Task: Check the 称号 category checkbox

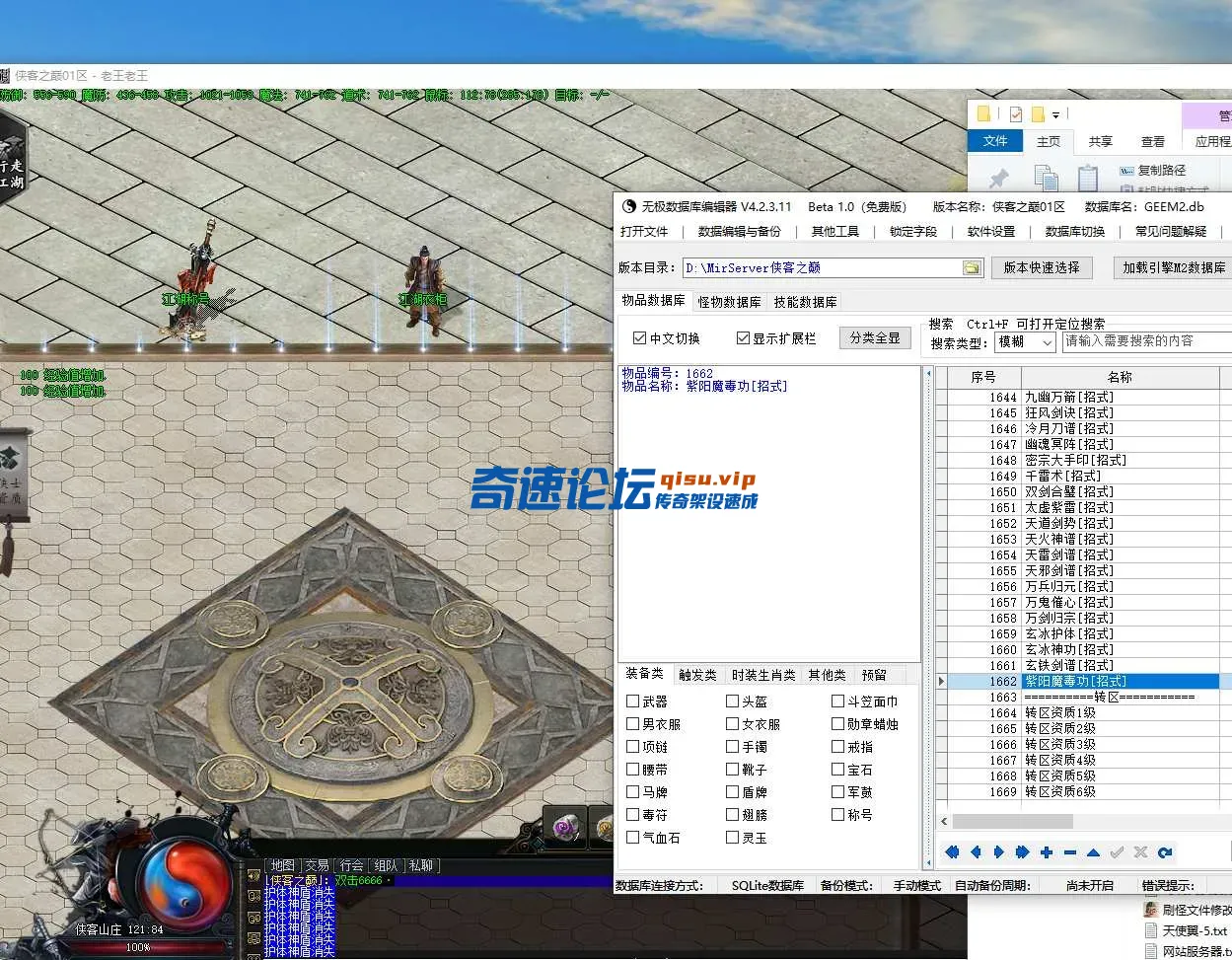Action: tap(837, 815)
